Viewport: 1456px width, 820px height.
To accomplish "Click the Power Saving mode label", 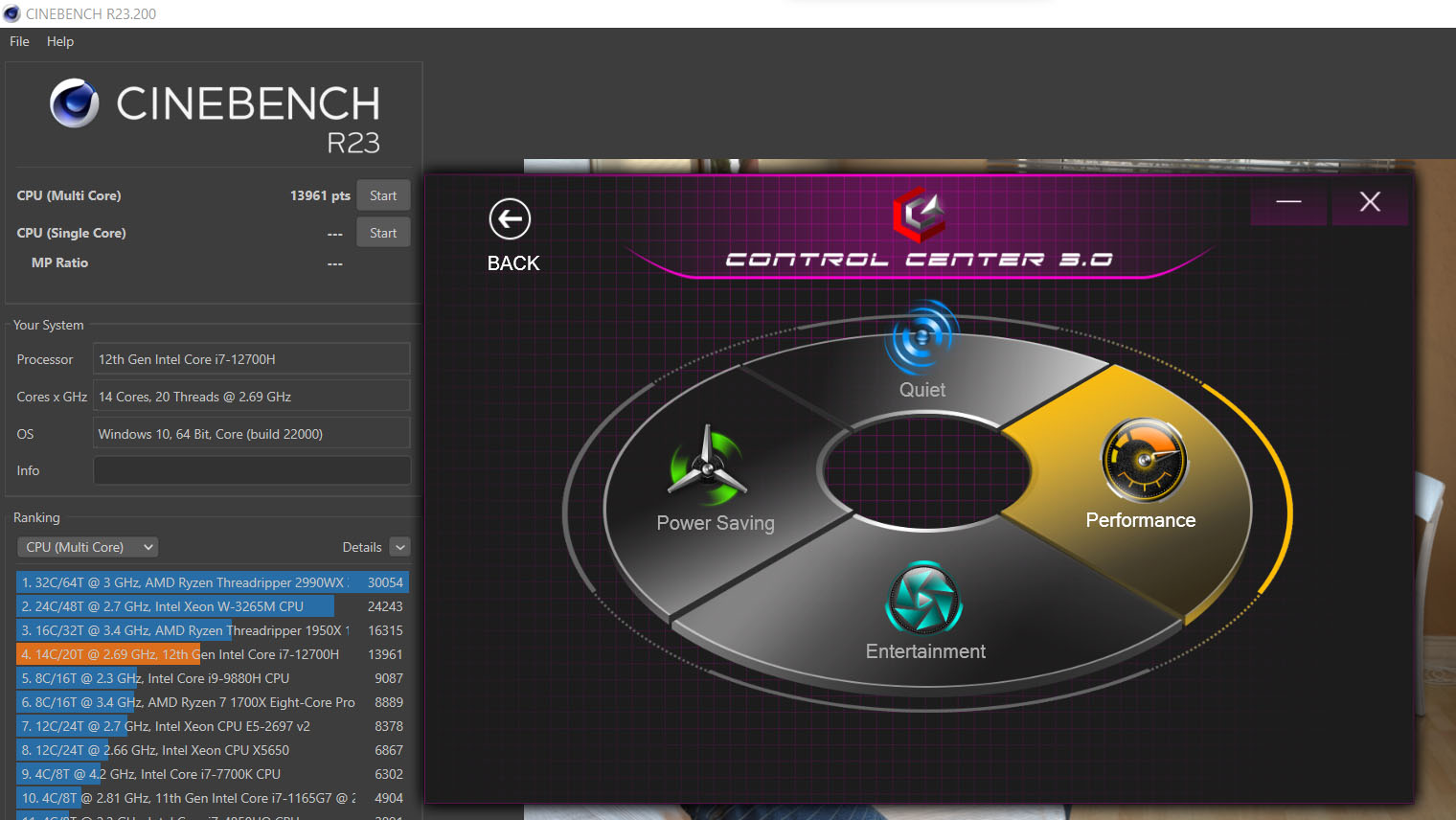I will click(x=716, y=523).
